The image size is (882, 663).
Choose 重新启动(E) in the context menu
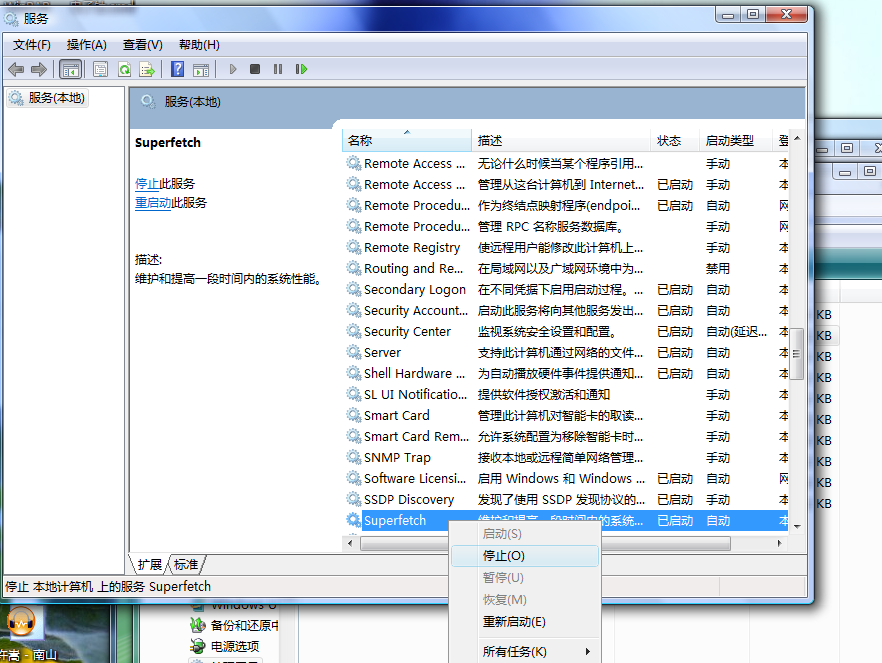[524, 622]
